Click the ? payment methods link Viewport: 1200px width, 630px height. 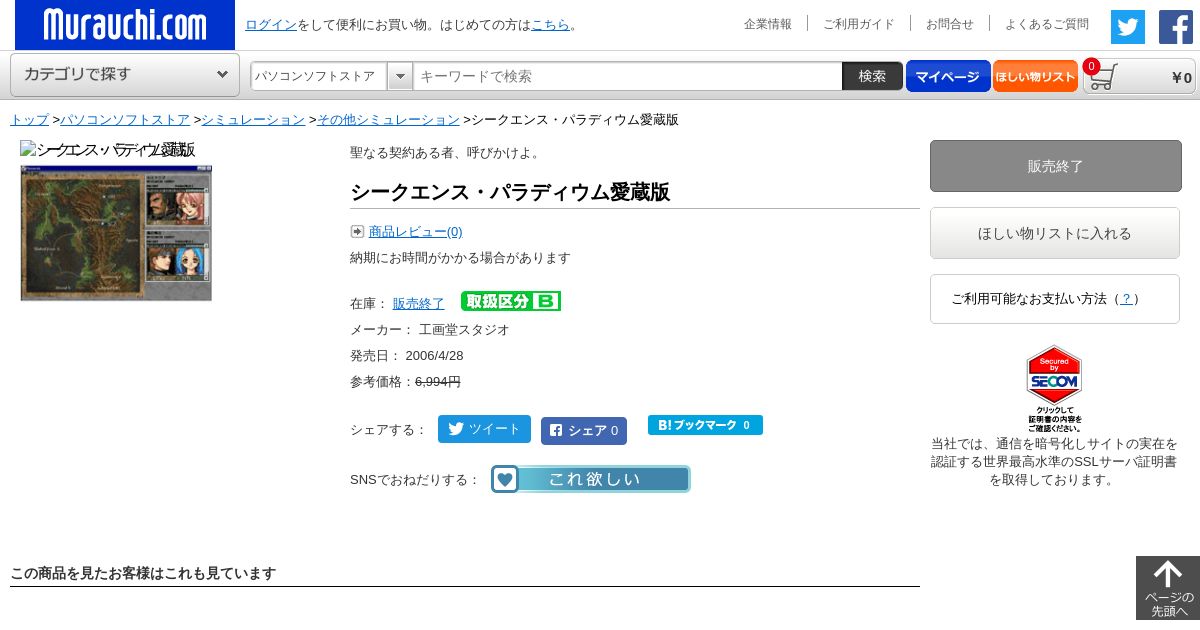point(1127,299)
